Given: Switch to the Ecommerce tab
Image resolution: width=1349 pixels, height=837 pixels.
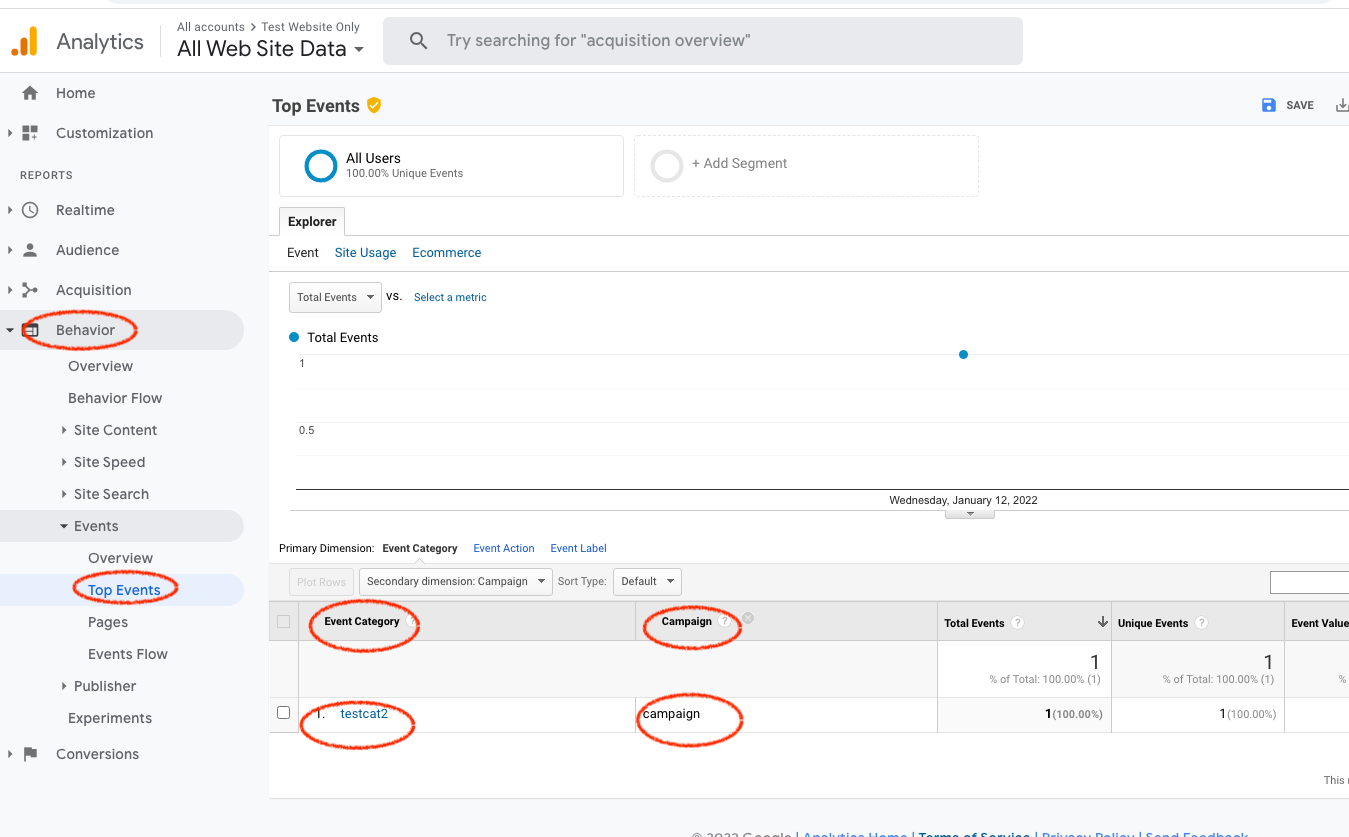Looking at the screenshot, I should (x=446, y=253).
